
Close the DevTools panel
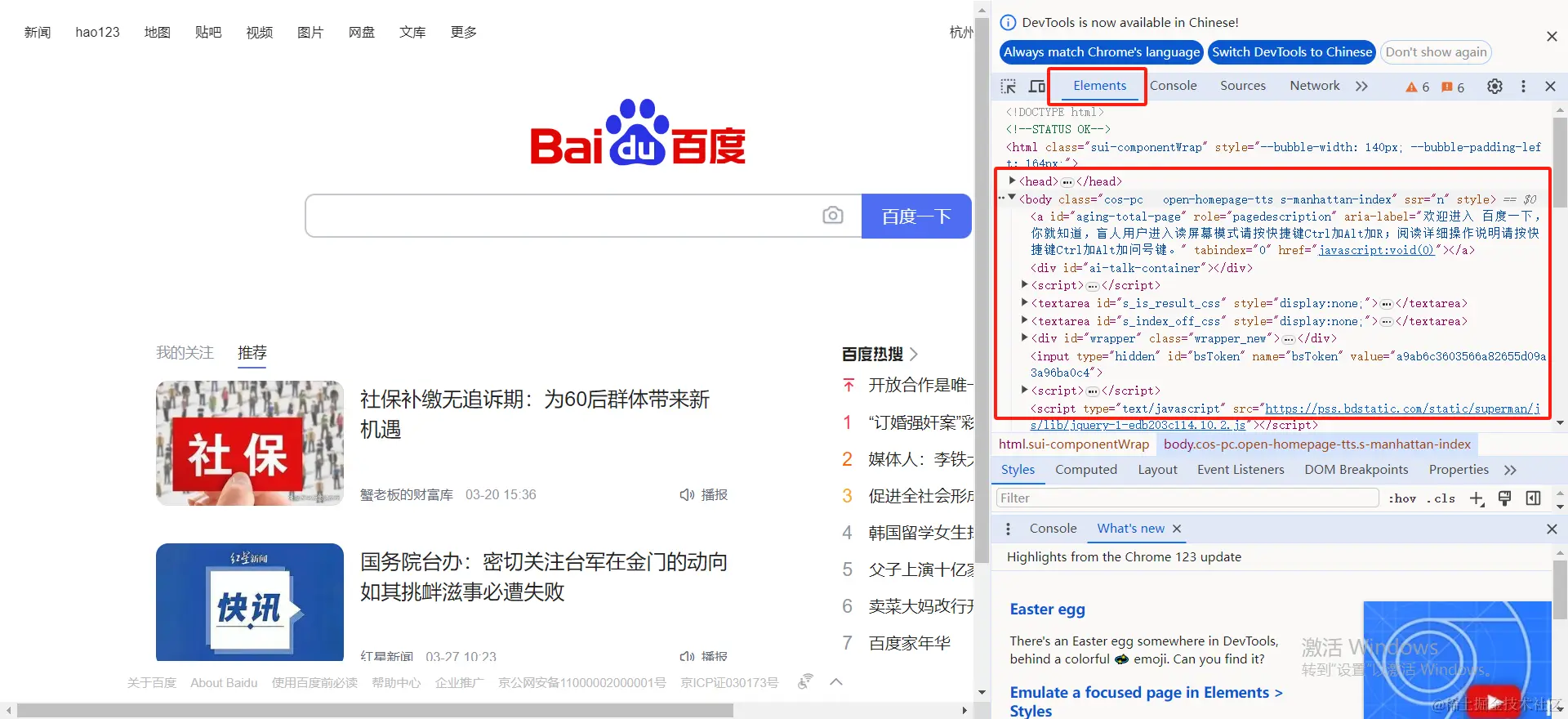click(1550, 86)
